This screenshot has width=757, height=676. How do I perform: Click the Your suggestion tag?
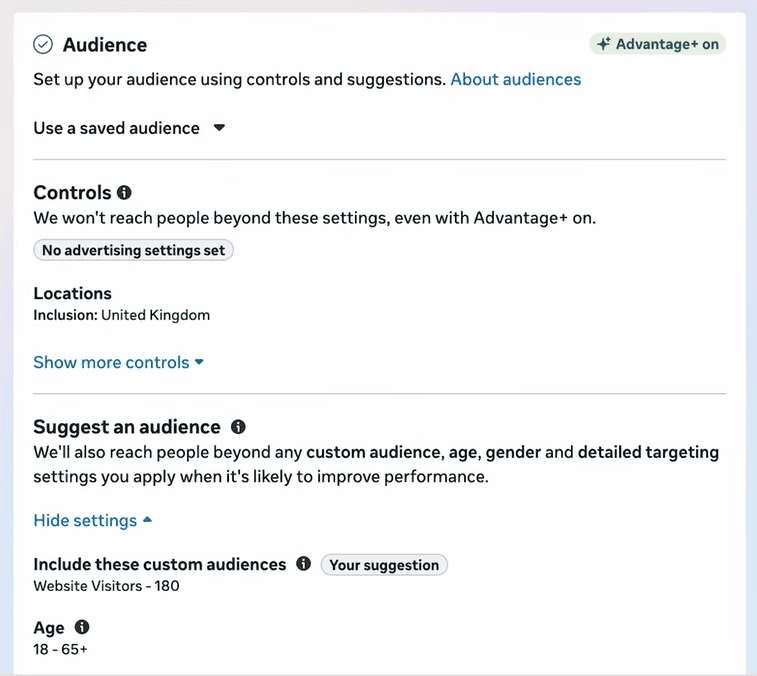click(384, 565)
